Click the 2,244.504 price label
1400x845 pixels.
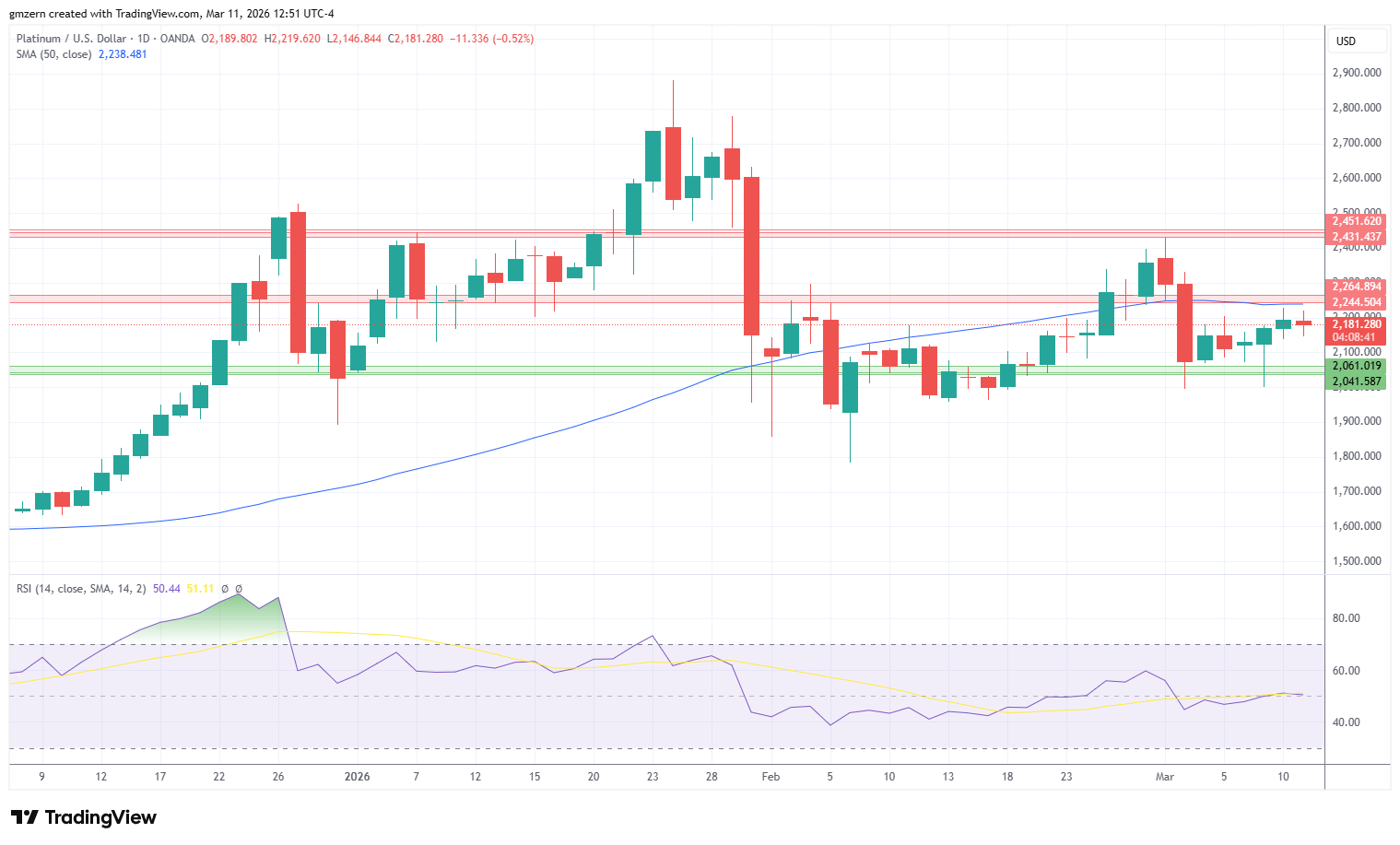point(1355,302)
